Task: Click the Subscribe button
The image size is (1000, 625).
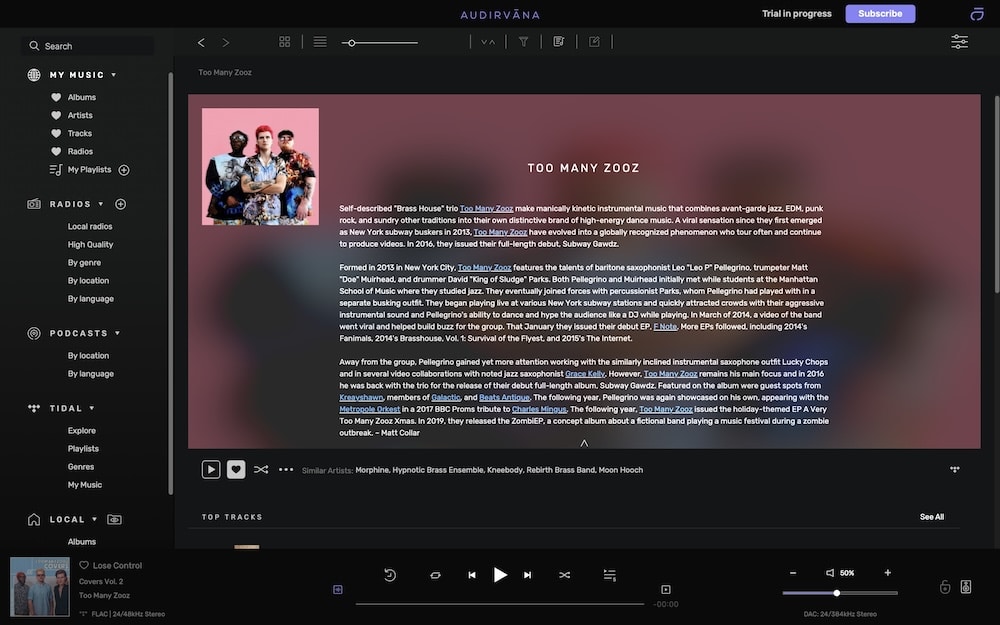Action: [x=880, y=13]
